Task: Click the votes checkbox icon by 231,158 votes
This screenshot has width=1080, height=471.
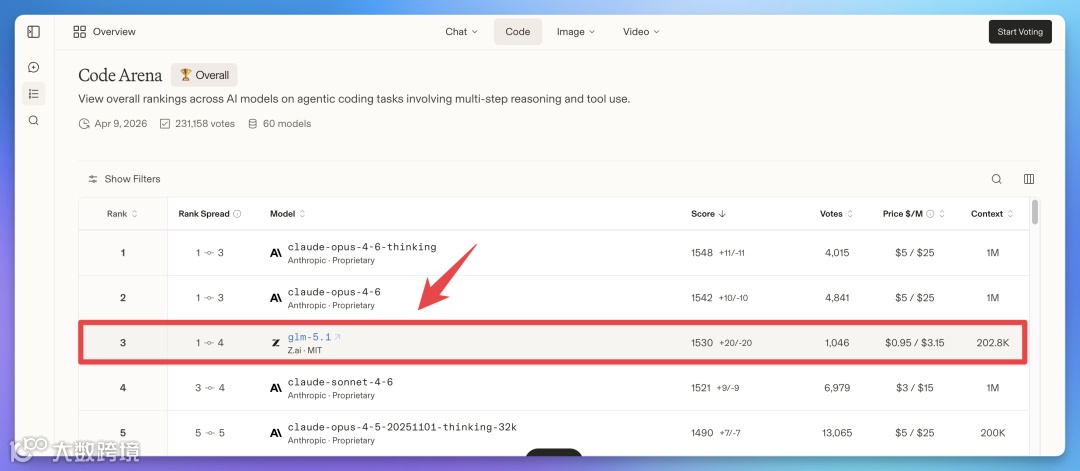Action: click(x=165, y=124)
